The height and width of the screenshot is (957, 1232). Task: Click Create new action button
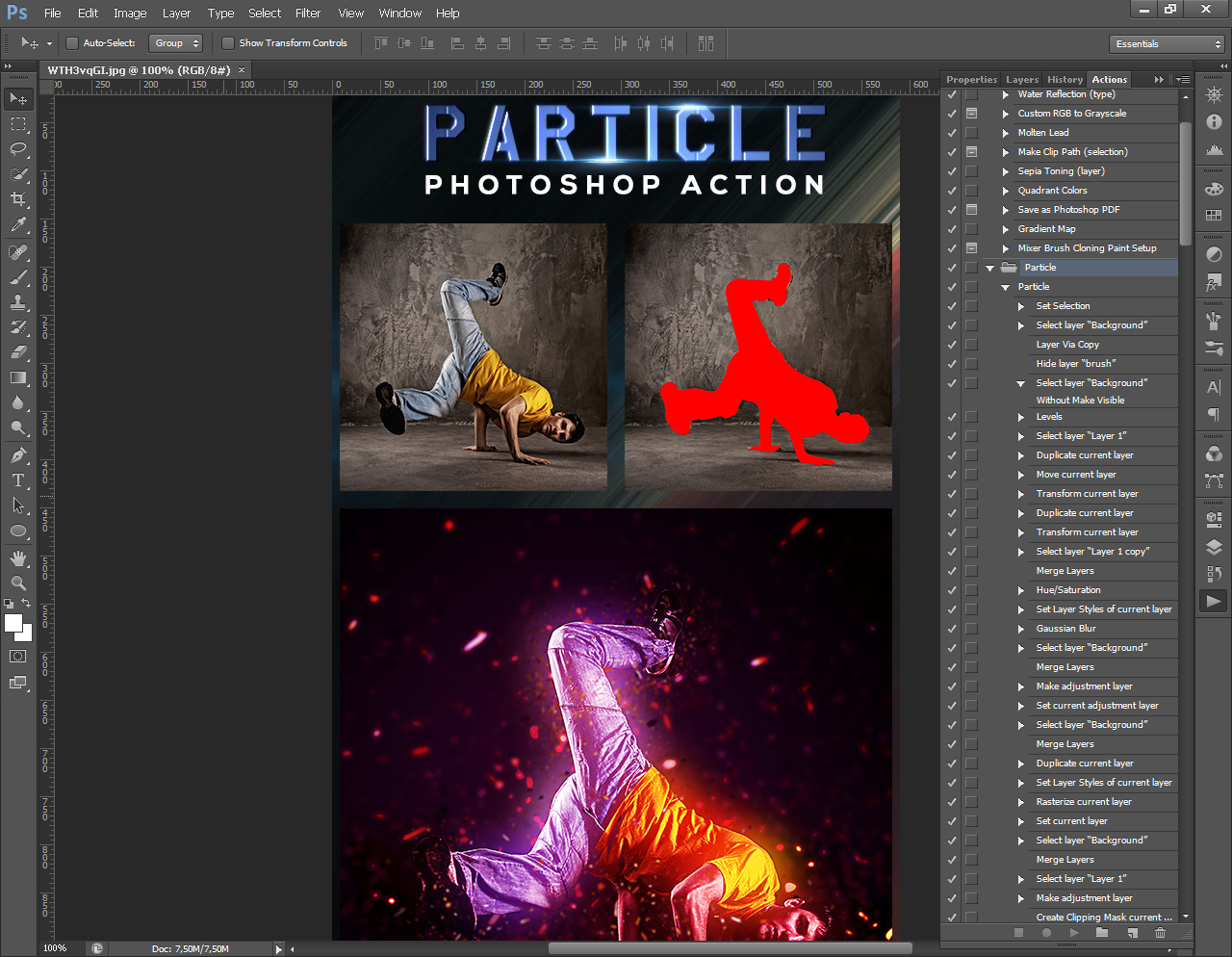point(1132,933)
